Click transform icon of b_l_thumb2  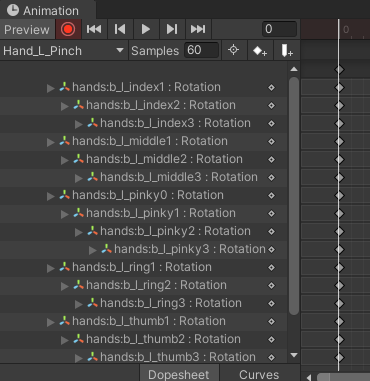click(78, 339)
